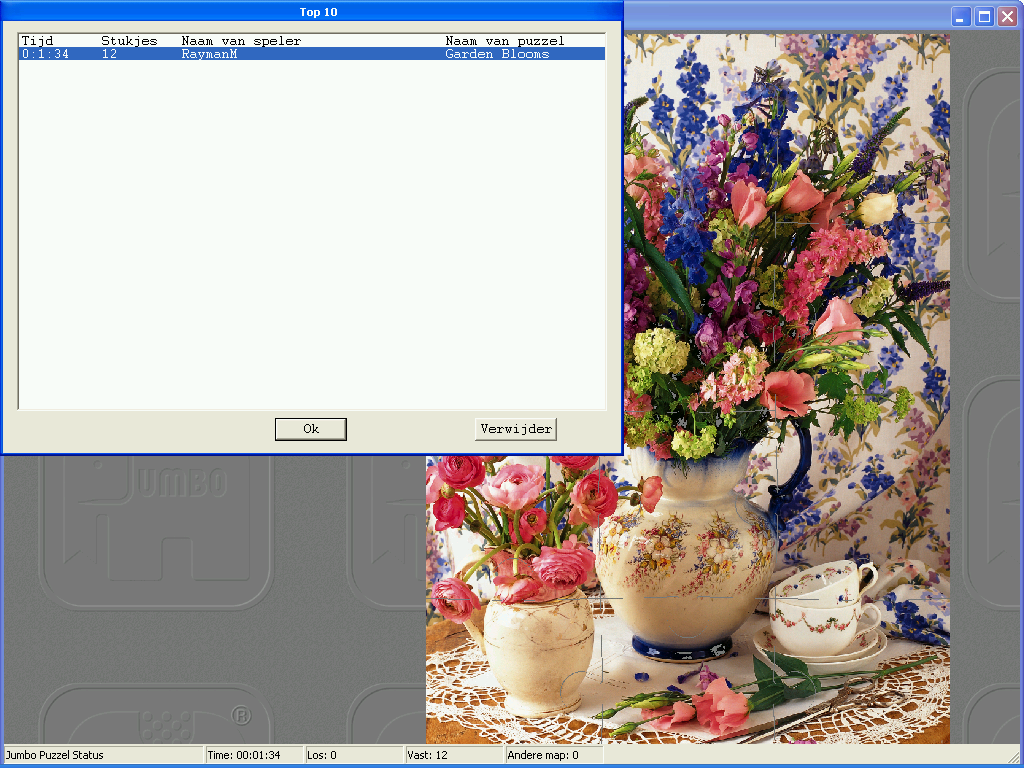Click the Naam van speler header

242,40
